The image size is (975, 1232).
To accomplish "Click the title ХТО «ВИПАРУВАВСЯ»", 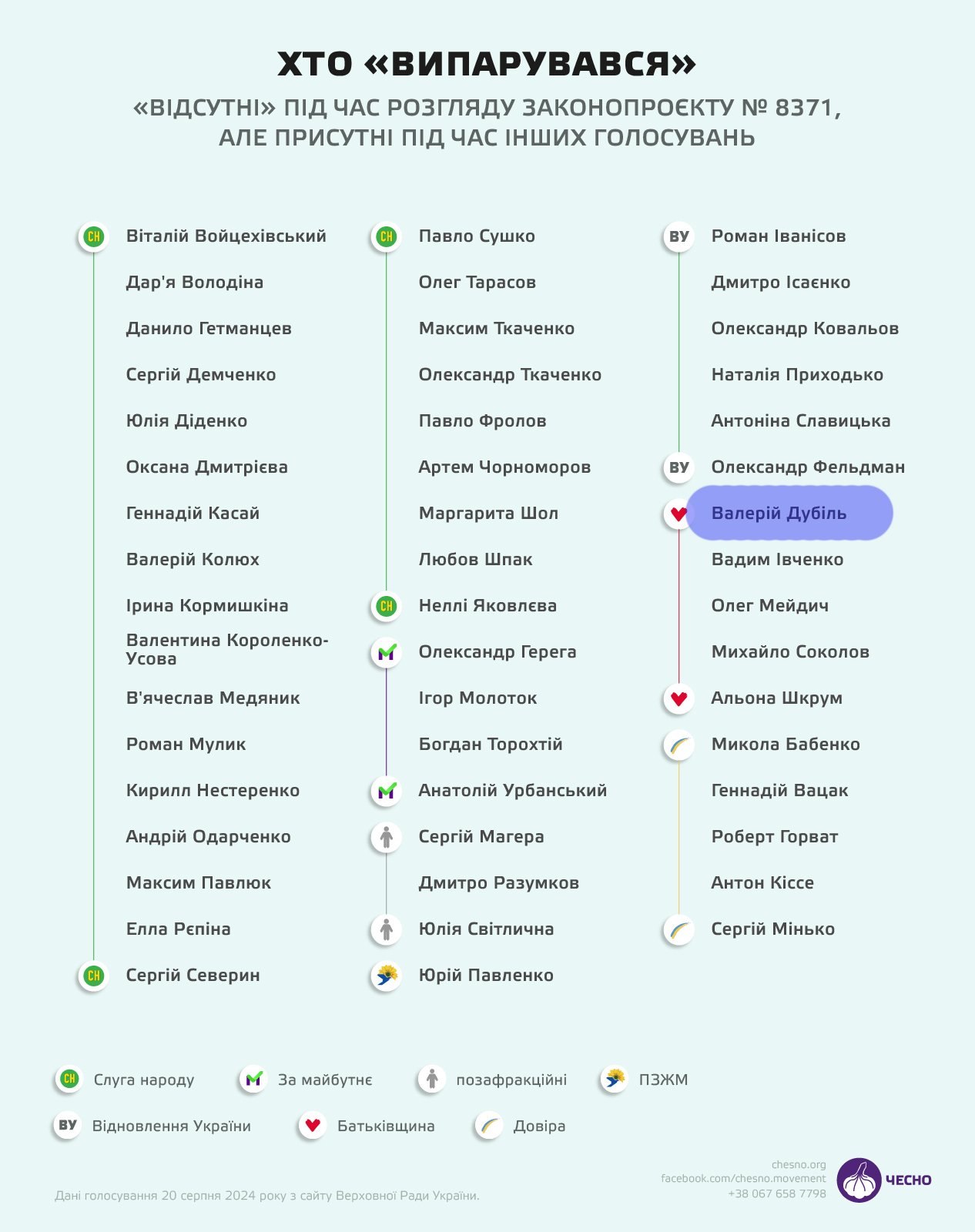I will (x=487, y=65).
